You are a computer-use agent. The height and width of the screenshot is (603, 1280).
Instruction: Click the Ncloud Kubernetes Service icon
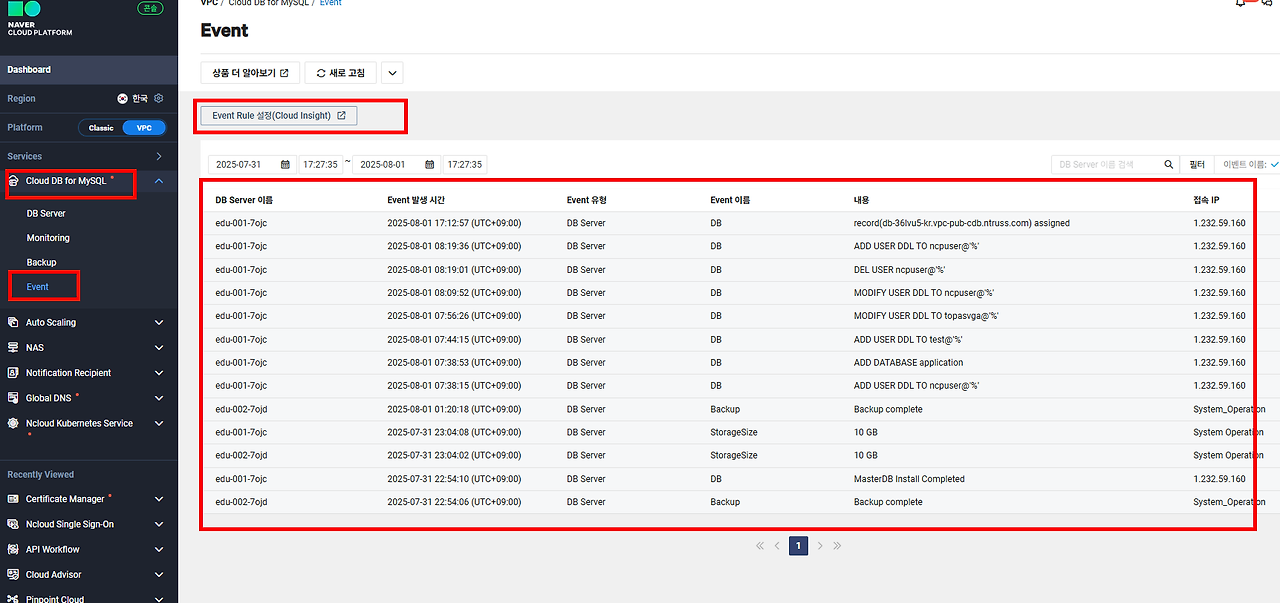coord(13,423)
